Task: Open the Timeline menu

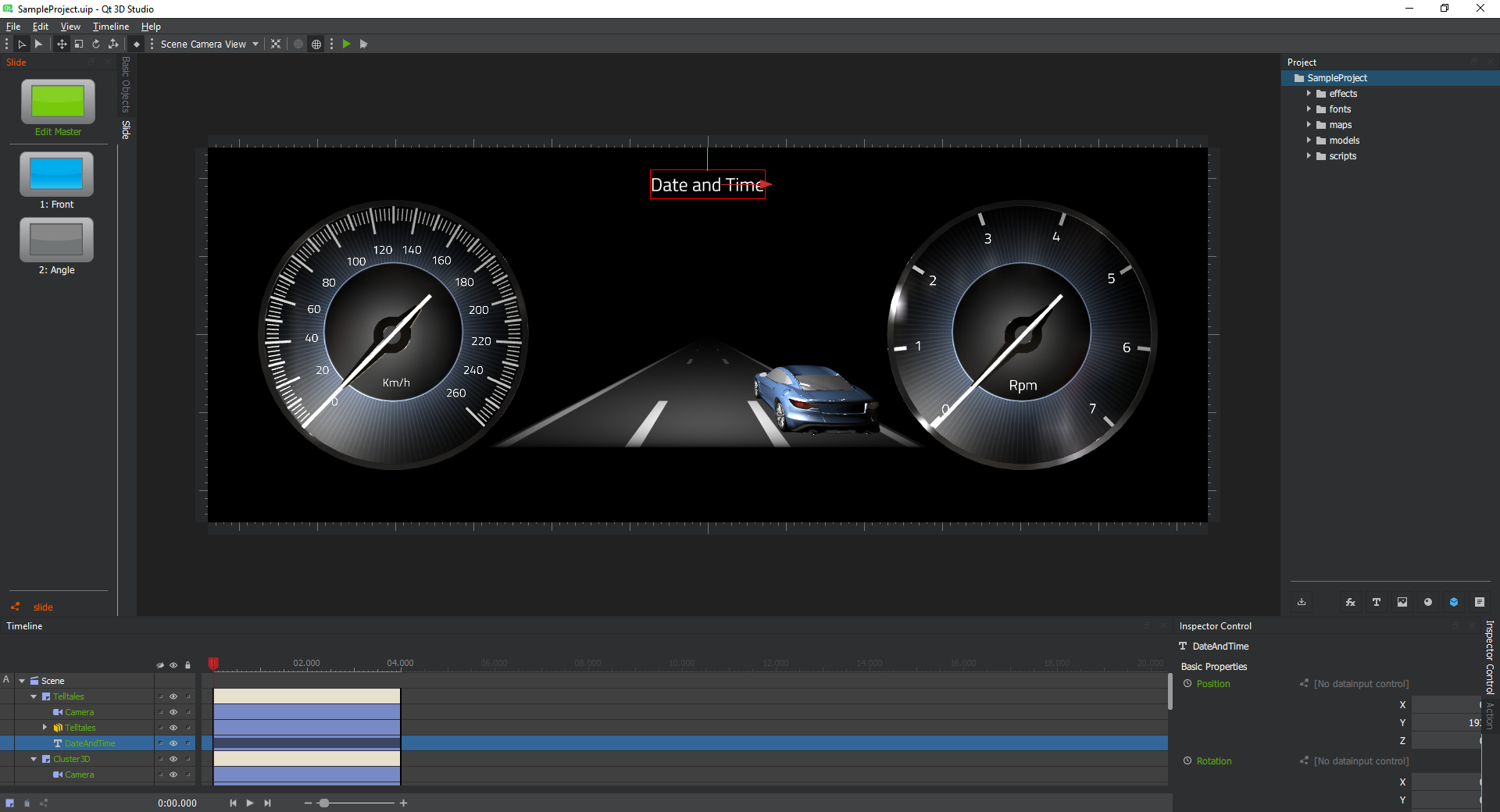Action: click(110, 27)
